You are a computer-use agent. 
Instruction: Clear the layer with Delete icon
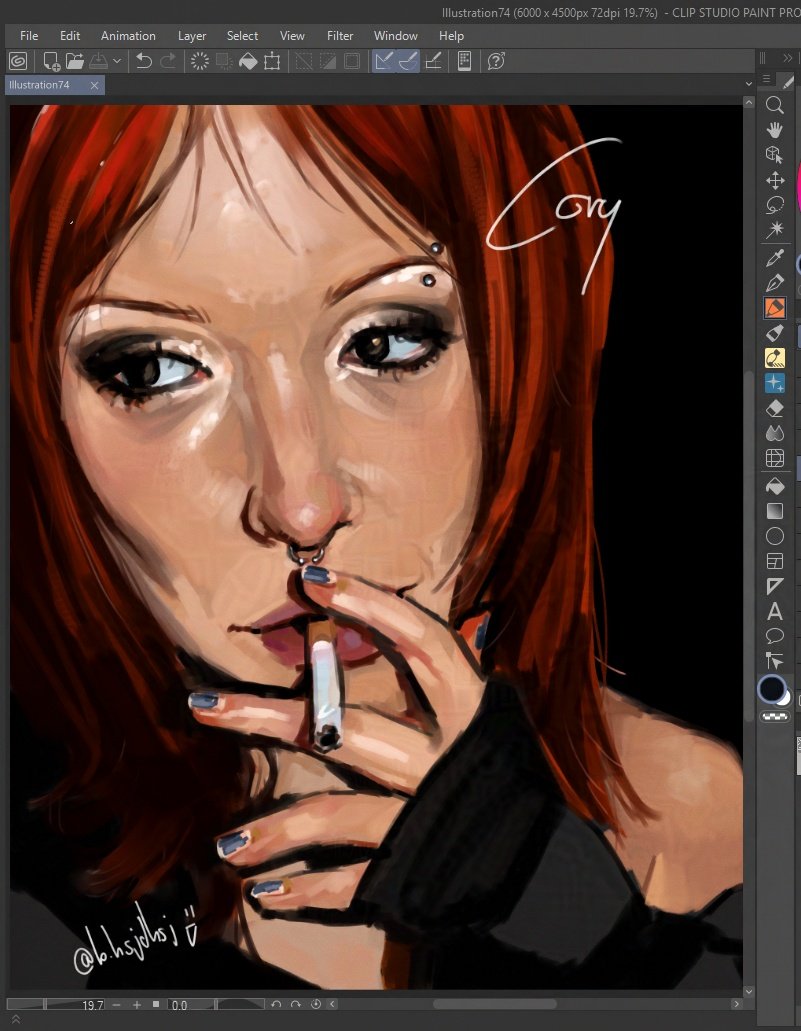pyautogui.click(x=199, y=61)
